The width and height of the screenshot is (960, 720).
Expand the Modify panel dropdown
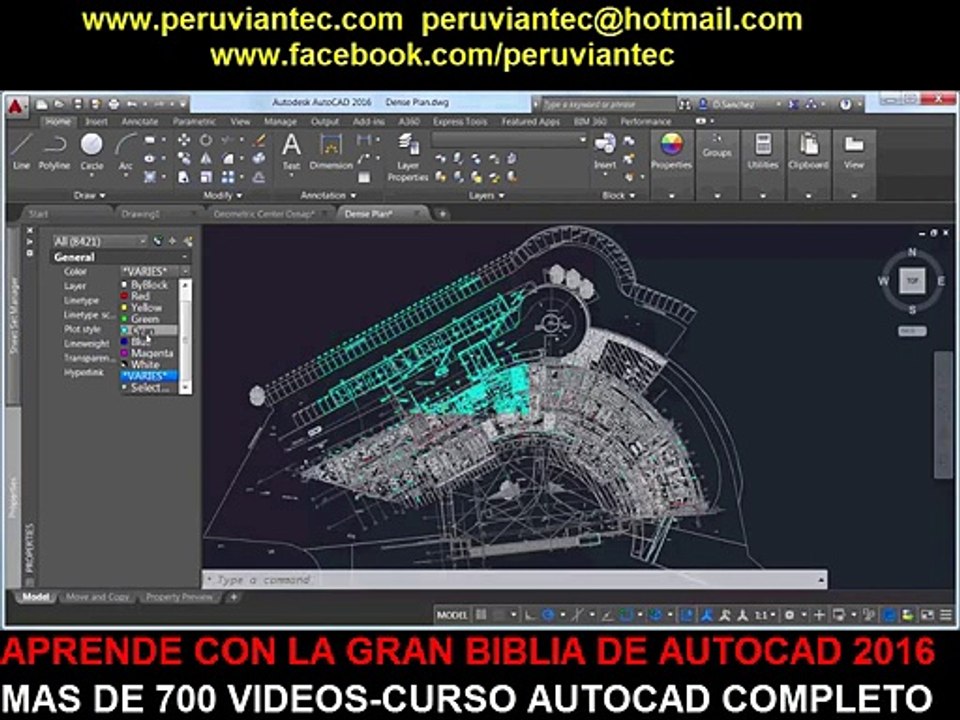click(x=222, y=195)
